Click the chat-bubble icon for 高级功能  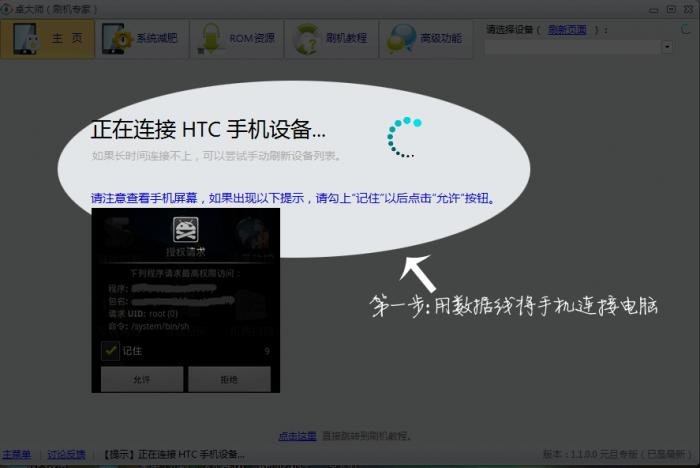click(x=401, y=38)
